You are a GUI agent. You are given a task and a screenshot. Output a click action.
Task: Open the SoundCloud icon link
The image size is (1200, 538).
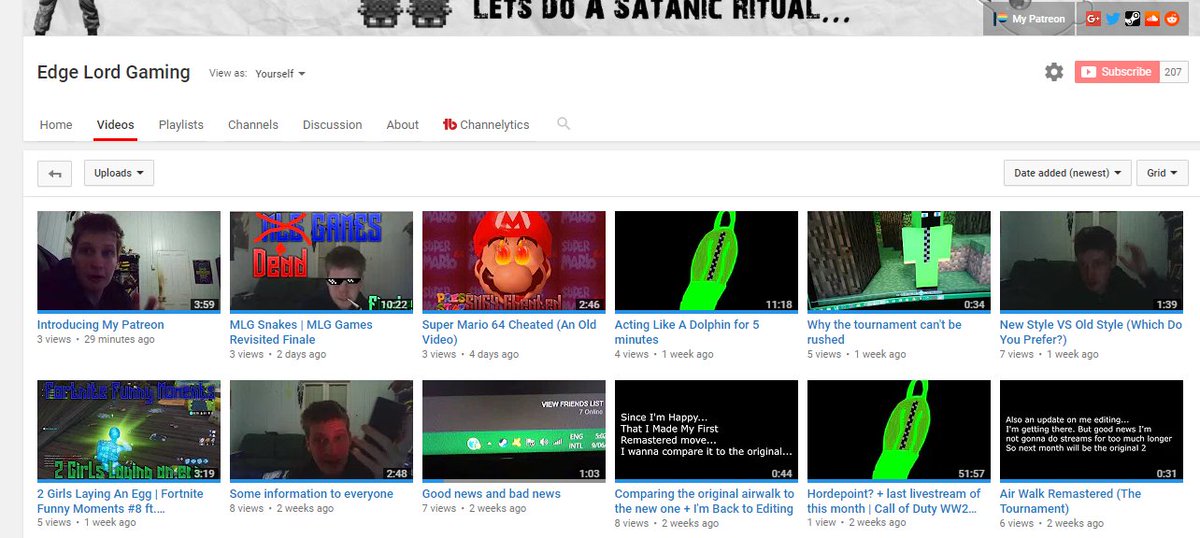pos(1150,19)
